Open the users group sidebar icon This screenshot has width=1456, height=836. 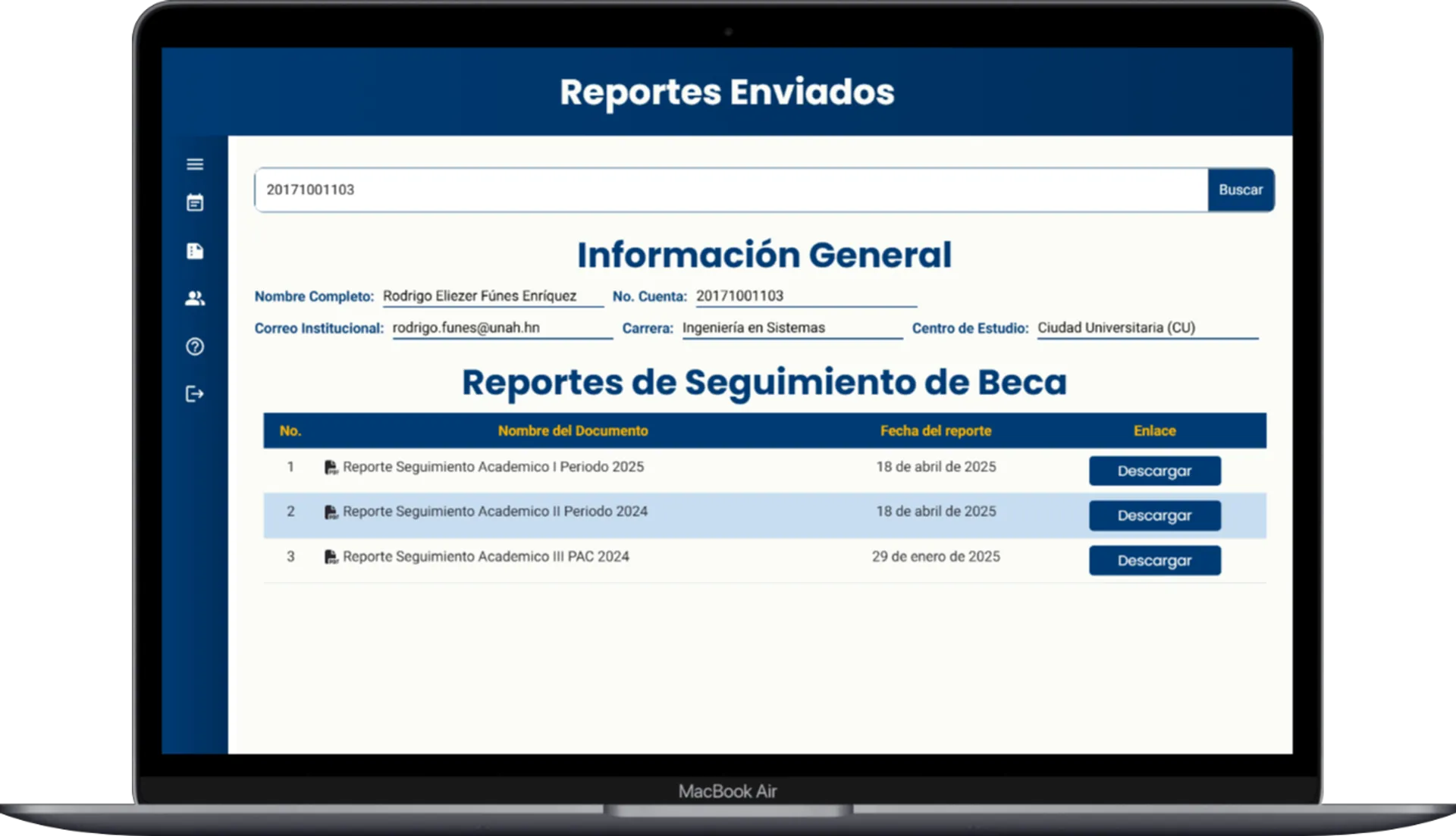[x=195, y=299]
